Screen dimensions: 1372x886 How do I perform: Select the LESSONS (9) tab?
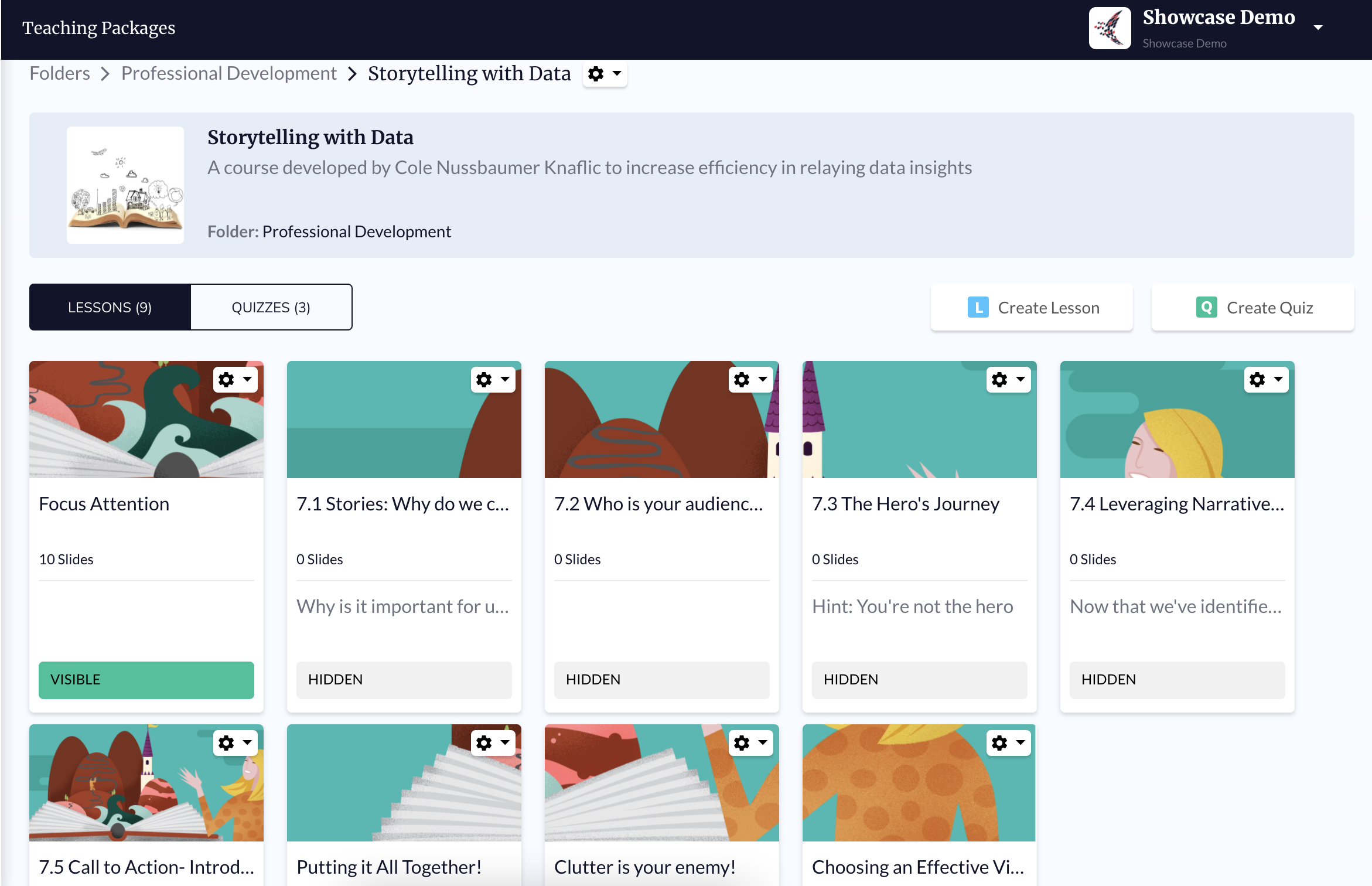coord(110,308)
